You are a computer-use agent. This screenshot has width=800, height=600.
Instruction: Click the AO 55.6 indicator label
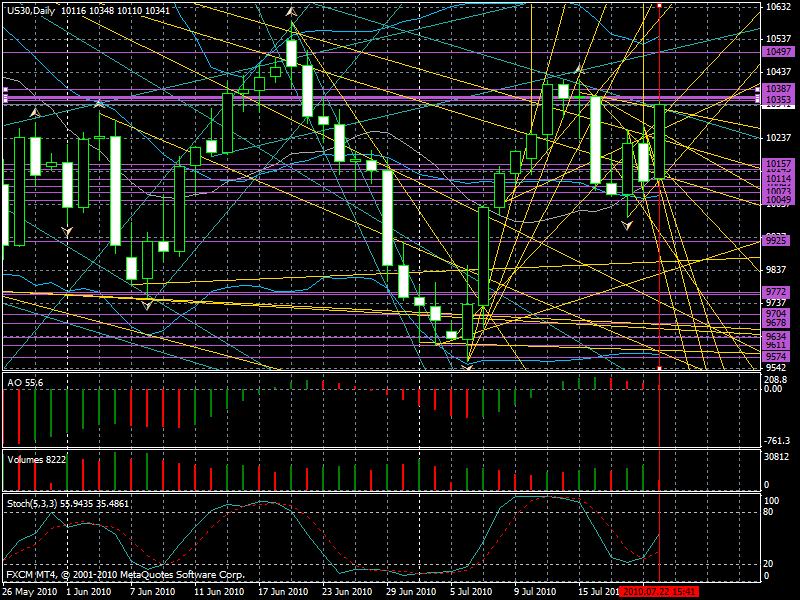pos(26,383)
